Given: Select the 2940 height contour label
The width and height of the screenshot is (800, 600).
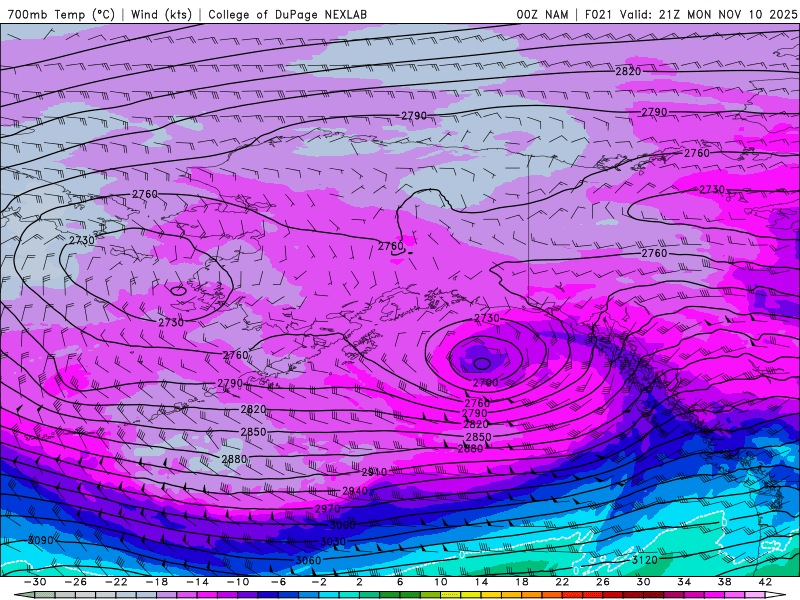Looking at the screenshot, I should click(x=355, y=491).
